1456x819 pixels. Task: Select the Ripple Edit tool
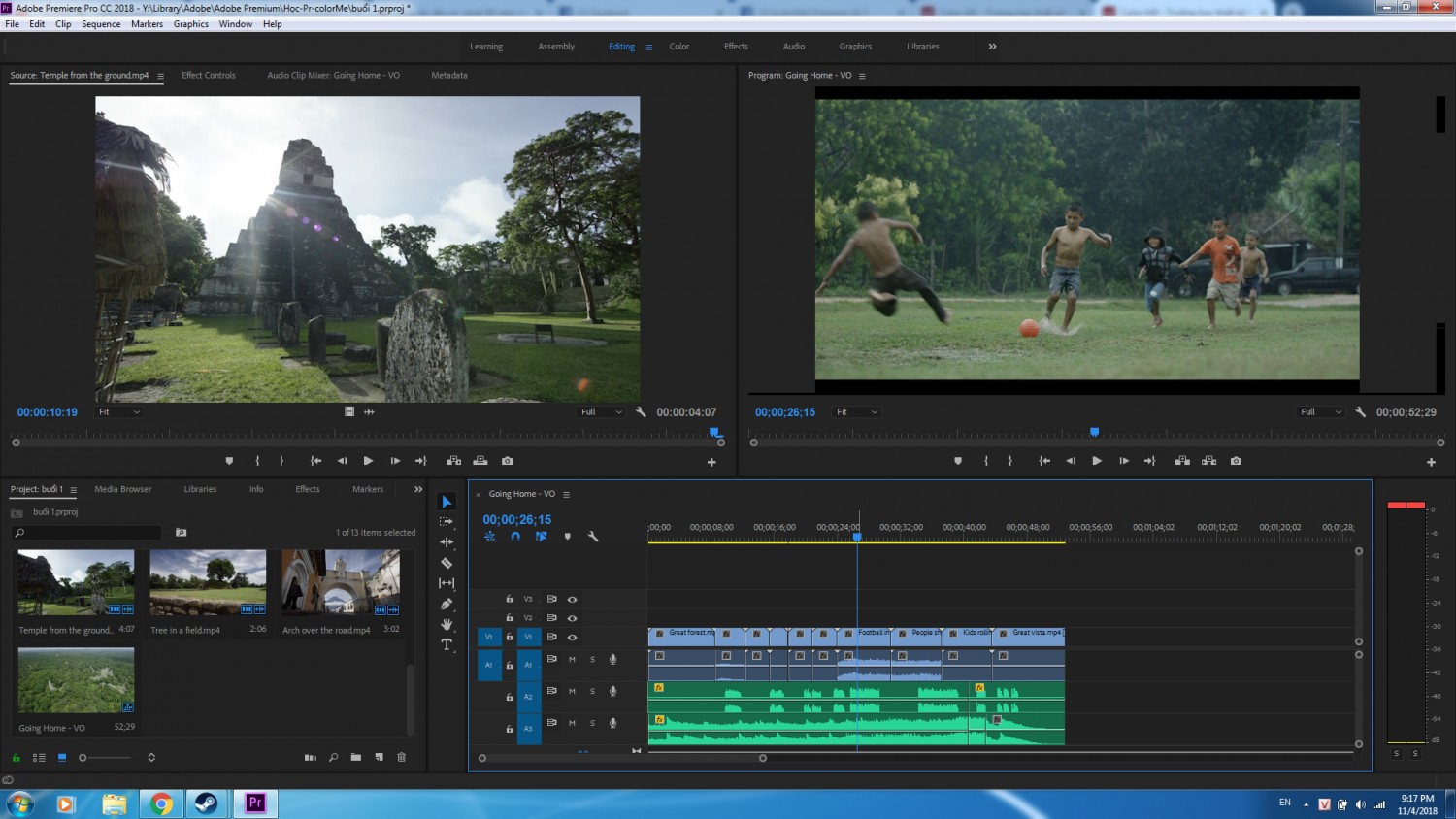[x=447, y=542]
